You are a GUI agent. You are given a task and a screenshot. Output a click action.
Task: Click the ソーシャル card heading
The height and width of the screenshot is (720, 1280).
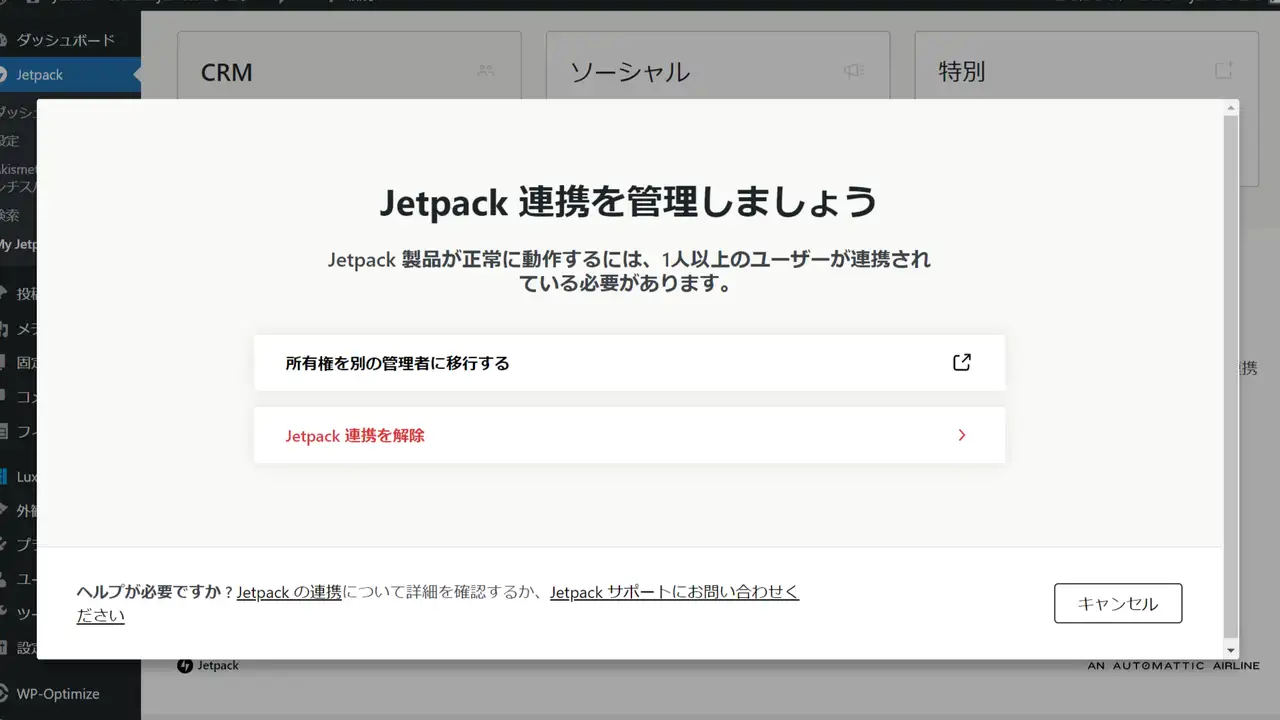(630, 72)
